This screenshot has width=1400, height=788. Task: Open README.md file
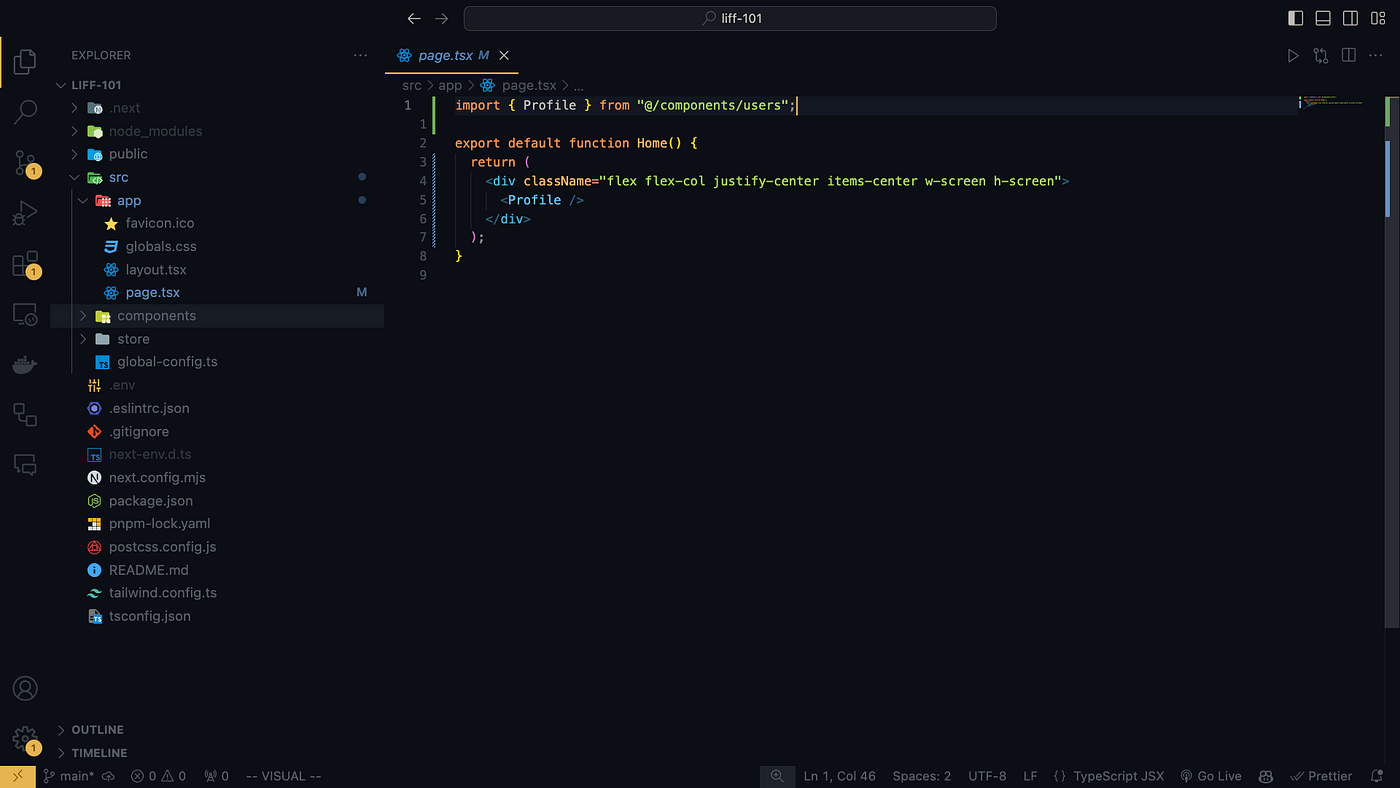(217, 570)
